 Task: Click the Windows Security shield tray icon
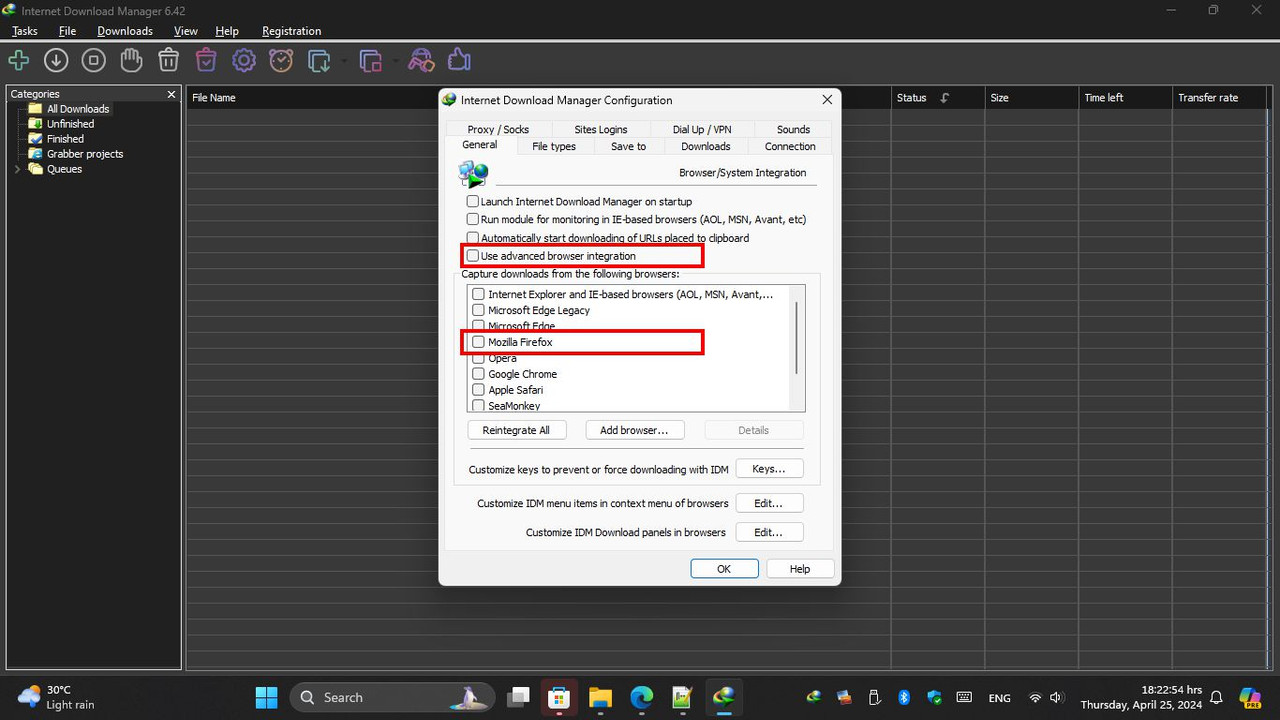(935, 697)
